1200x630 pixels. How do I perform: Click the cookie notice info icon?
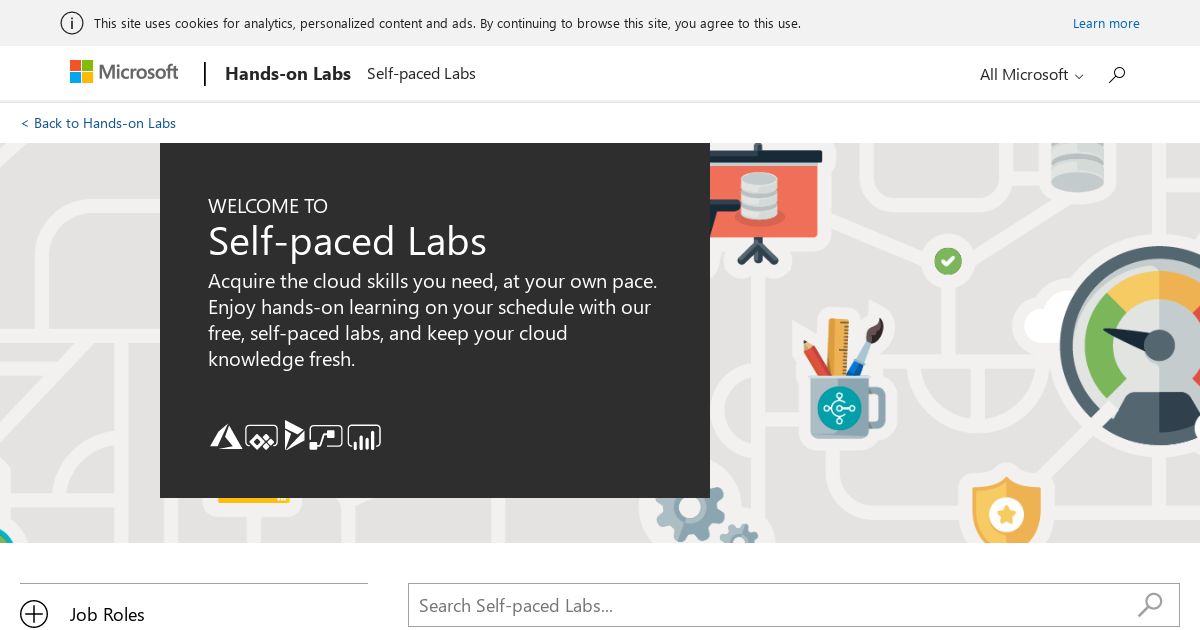click(72, 23)
